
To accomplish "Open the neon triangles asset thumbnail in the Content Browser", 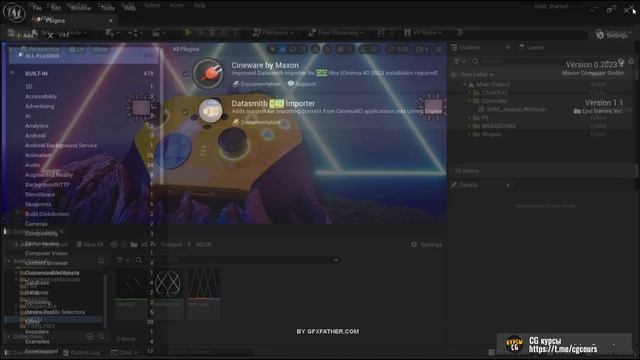I will (x=204, y=293).
